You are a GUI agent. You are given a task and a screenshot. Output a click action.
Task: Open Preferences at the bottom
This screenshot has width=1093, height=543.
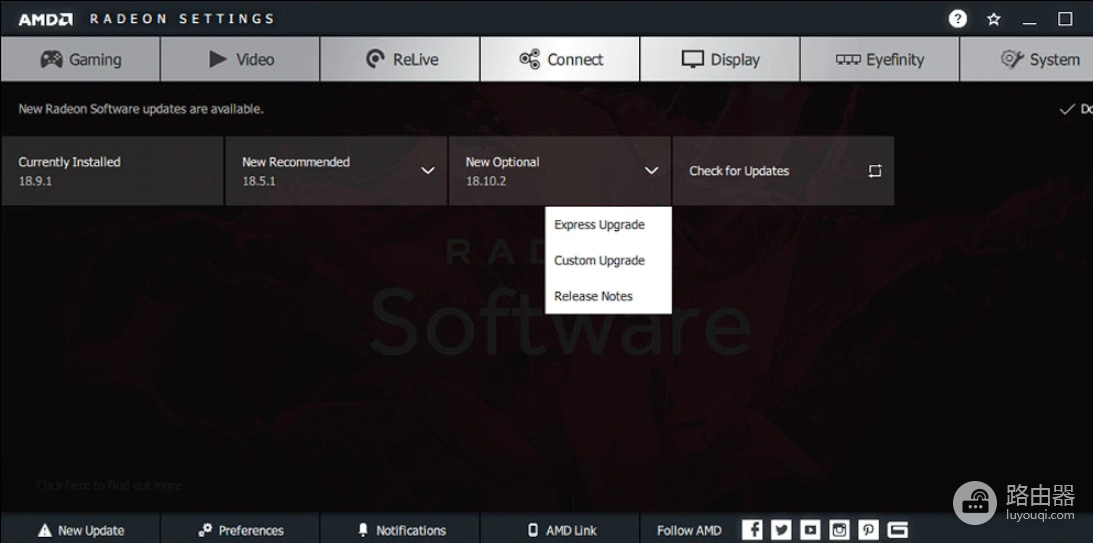(240, 530)
